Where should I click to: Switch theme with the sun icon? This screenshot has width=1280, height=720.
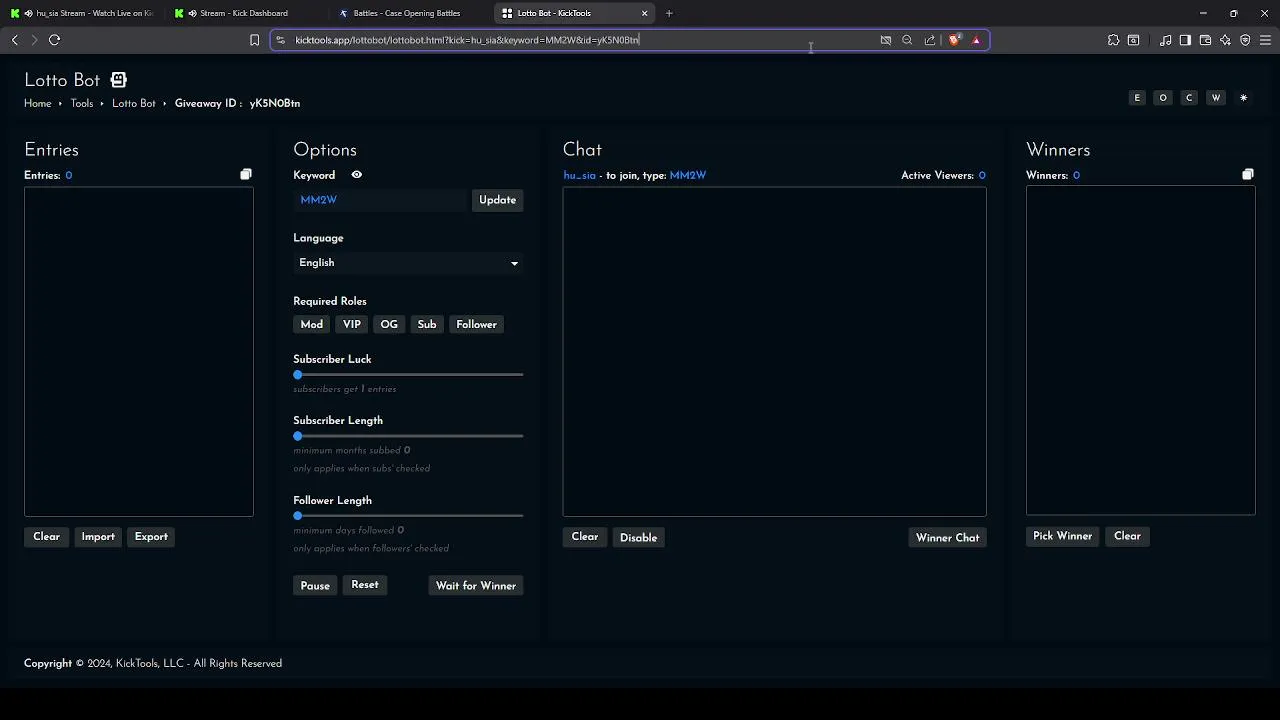(1244, 98)
